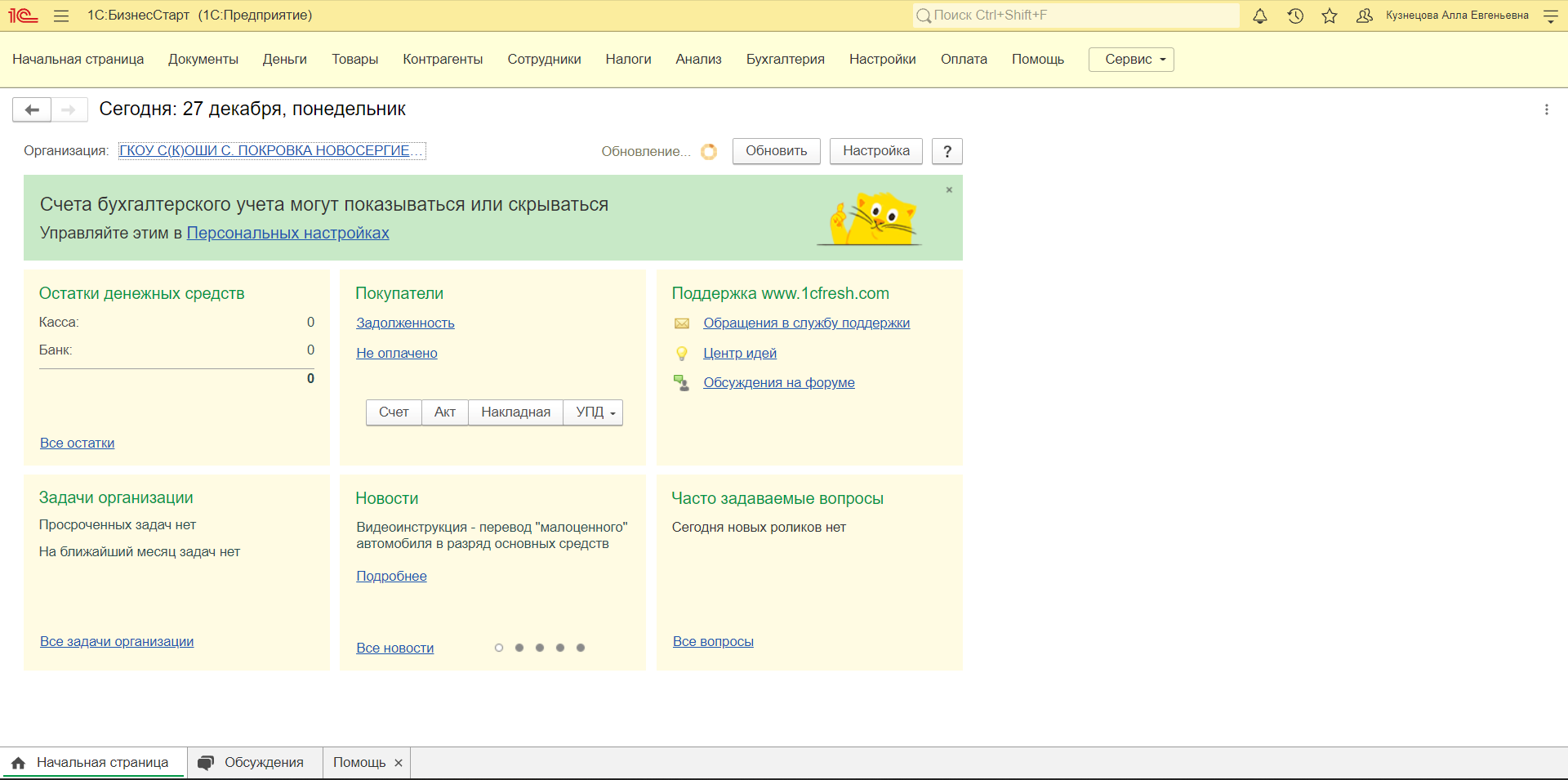Screen dimensions: 1568x780
Task: Open the main hamburger menu
Action: tap(61, 16)
